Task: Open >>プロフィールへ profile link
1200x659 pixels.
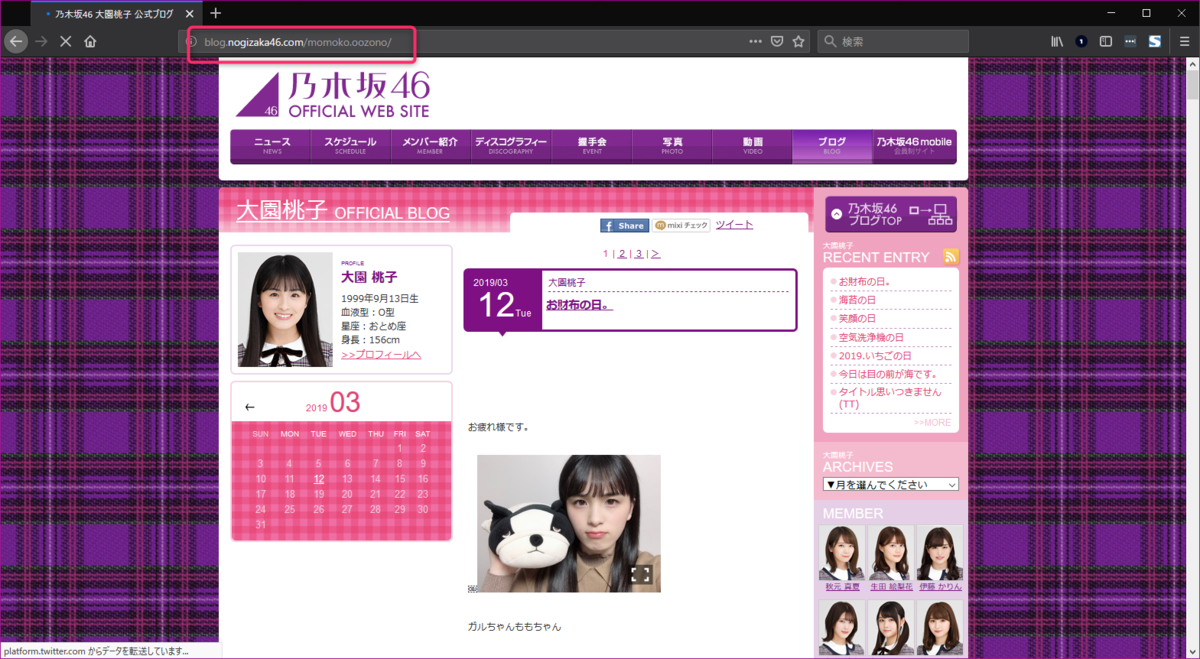Action: pos(381,354)
